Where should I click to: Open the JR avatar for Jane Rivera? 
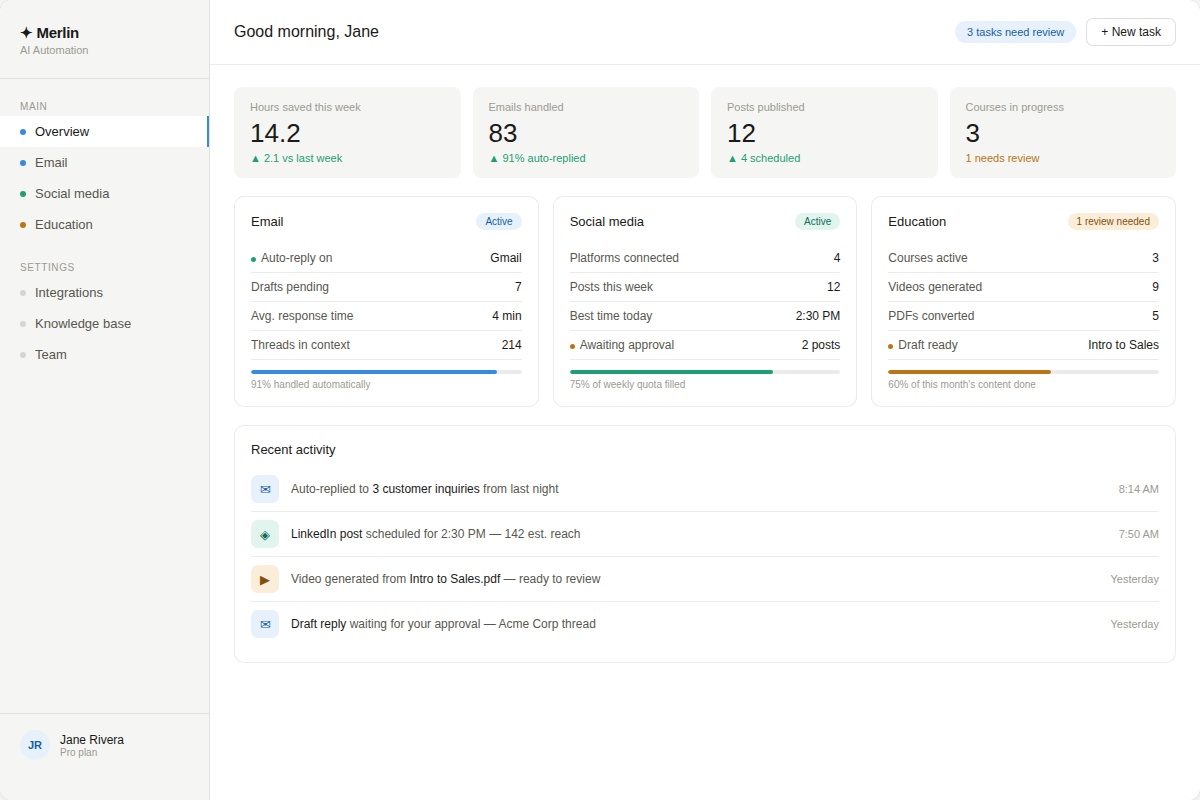[x=34, y=745]
